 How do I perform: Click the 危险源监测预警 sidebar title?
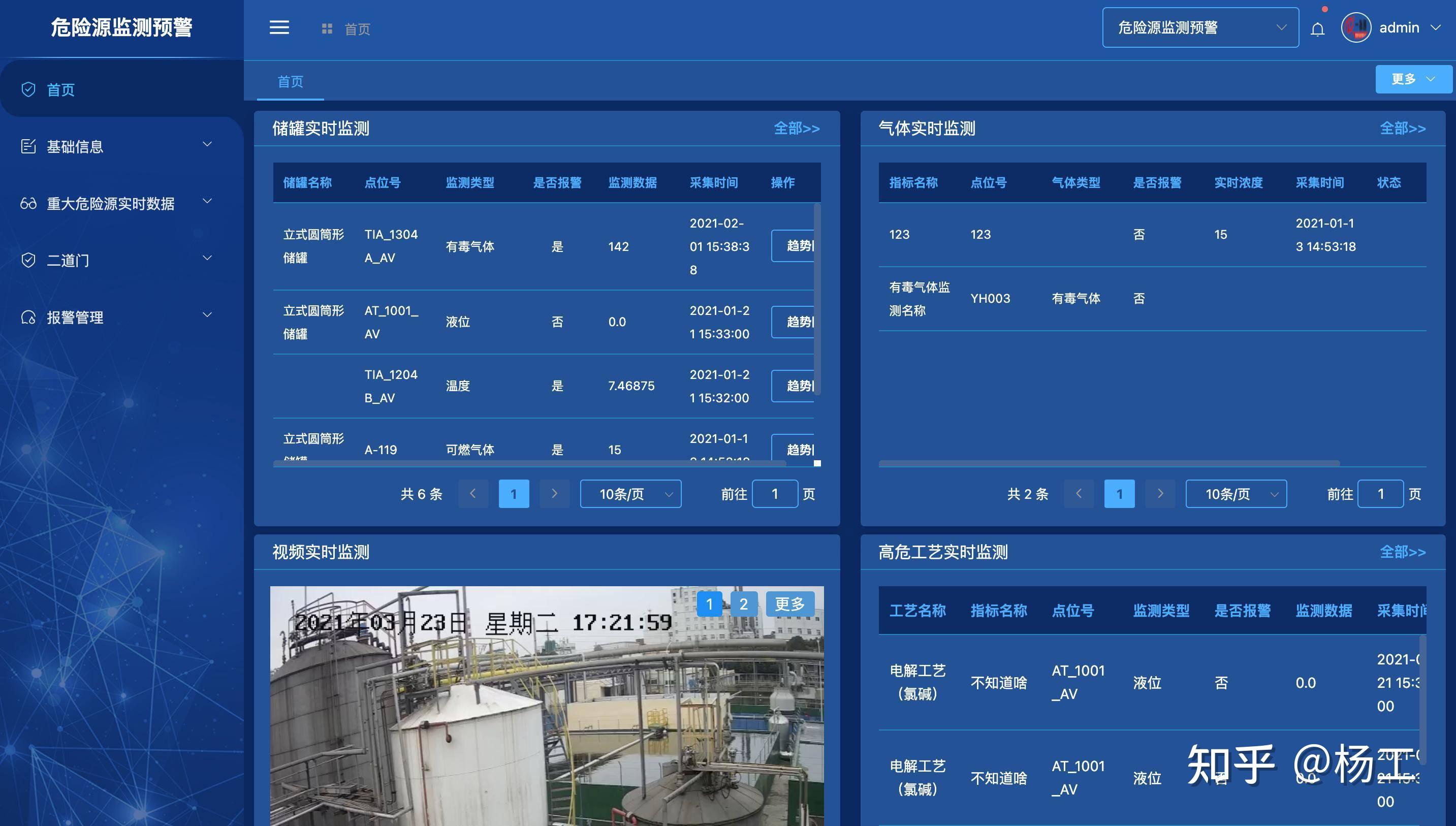[x=121, y=27]
